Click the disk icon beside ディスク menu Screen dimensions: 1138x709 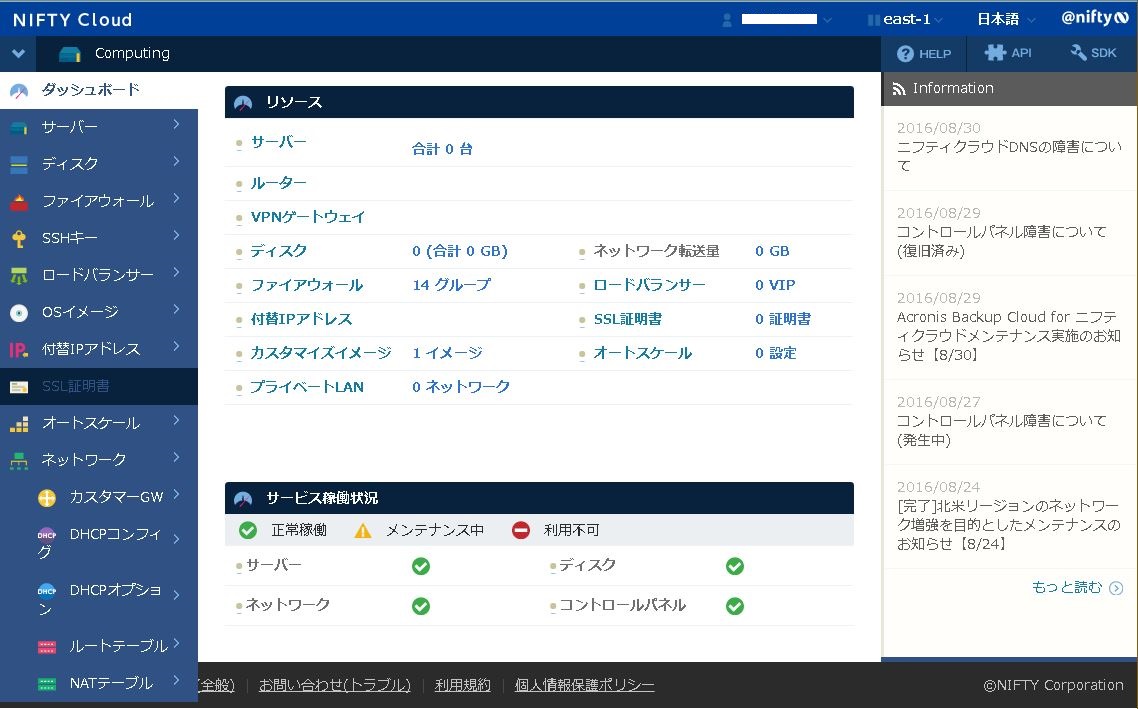(19, 165)
